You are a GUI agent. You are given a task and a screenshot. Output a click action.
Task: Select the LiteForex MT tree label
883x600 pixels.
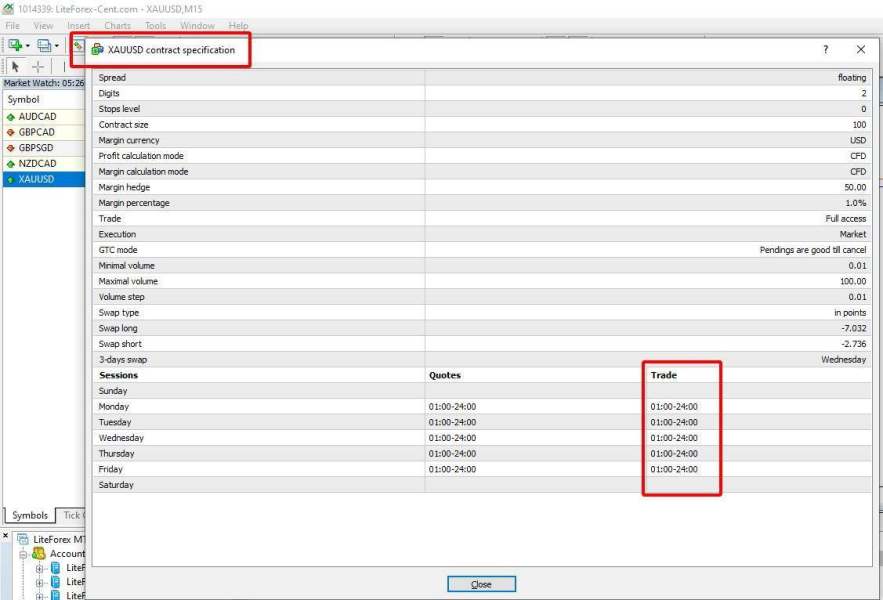click(59, 540)
